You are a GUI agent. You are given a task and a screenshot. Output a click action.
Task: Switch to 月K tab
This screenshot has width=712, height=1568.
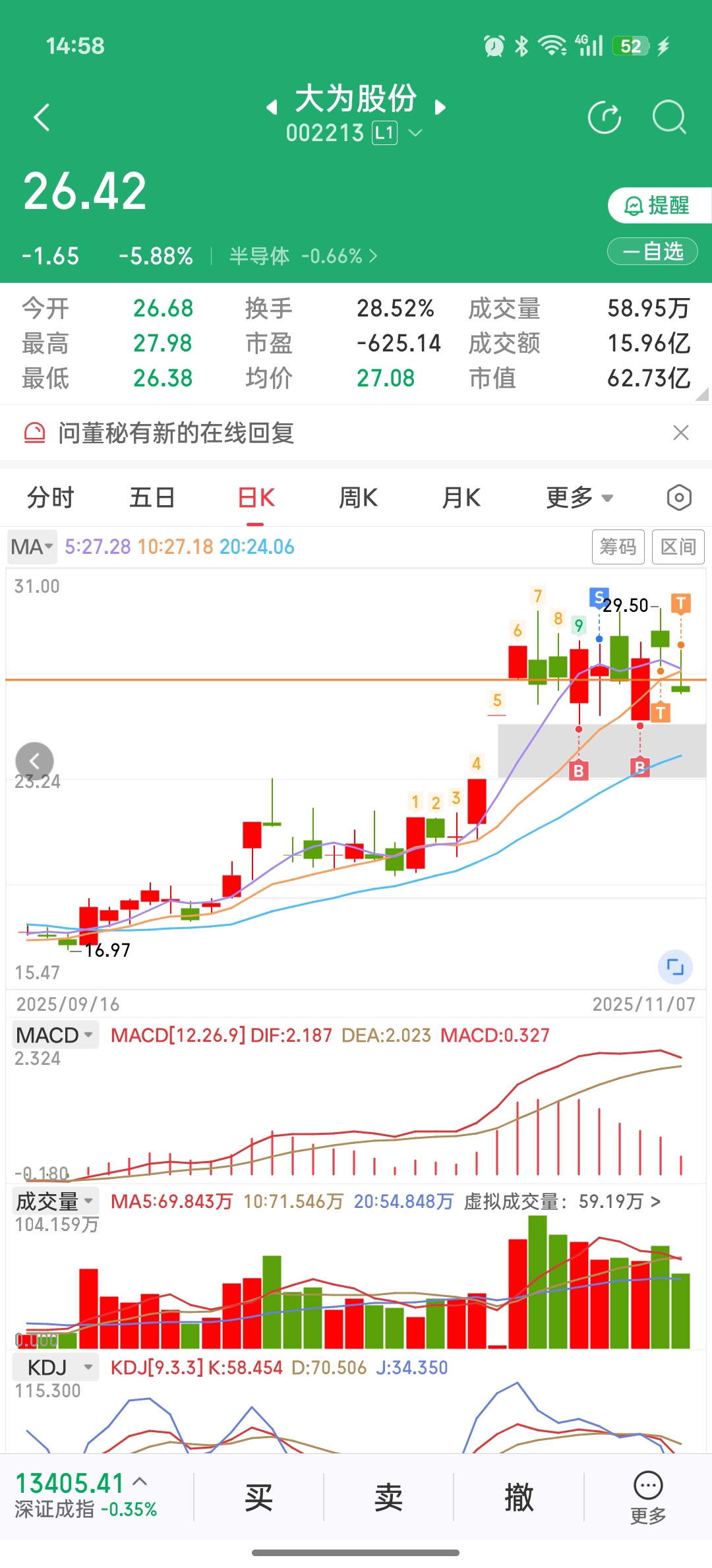click(461, 498)
